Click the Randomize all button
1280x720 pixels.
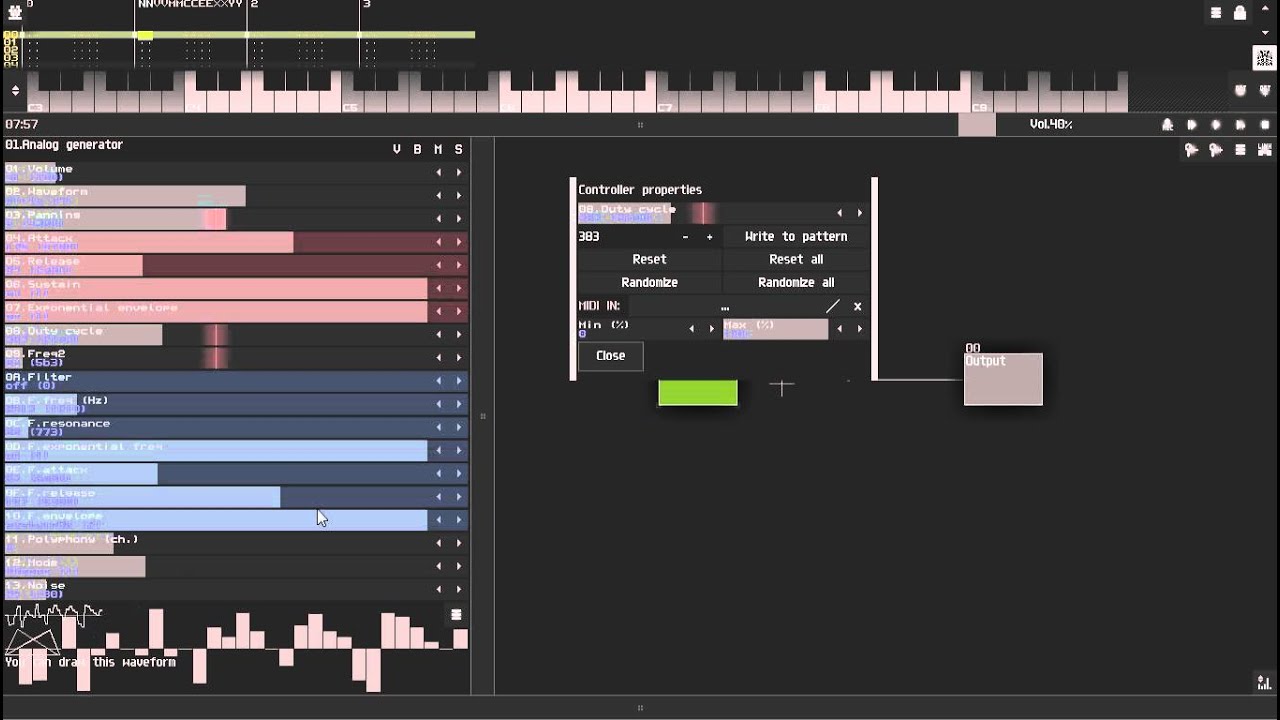pyautogui.click(x=796, y=282)
